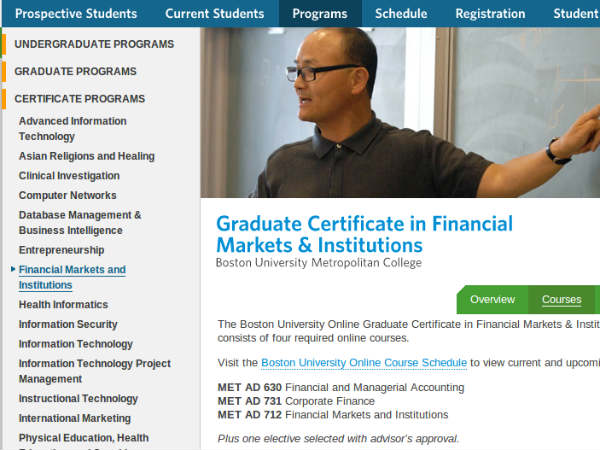
Task: Open the Registration nav item
Action: 490,14
